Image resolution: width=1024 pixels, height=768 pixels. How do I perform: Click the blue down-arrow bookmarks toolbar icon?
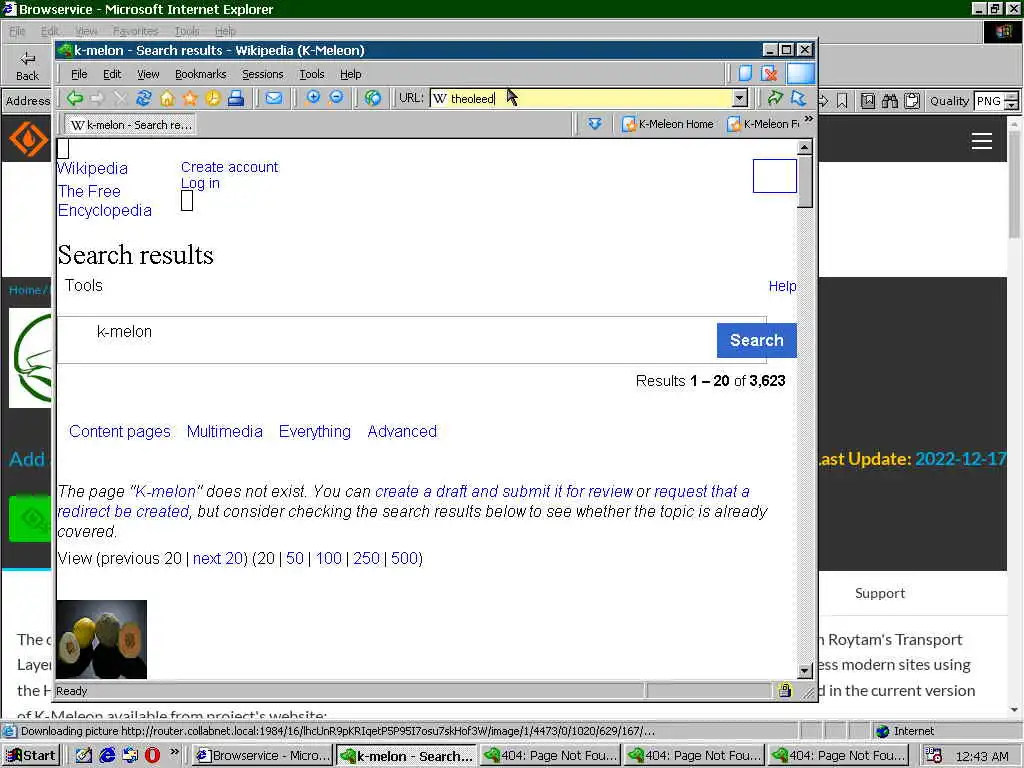[594, 123]
